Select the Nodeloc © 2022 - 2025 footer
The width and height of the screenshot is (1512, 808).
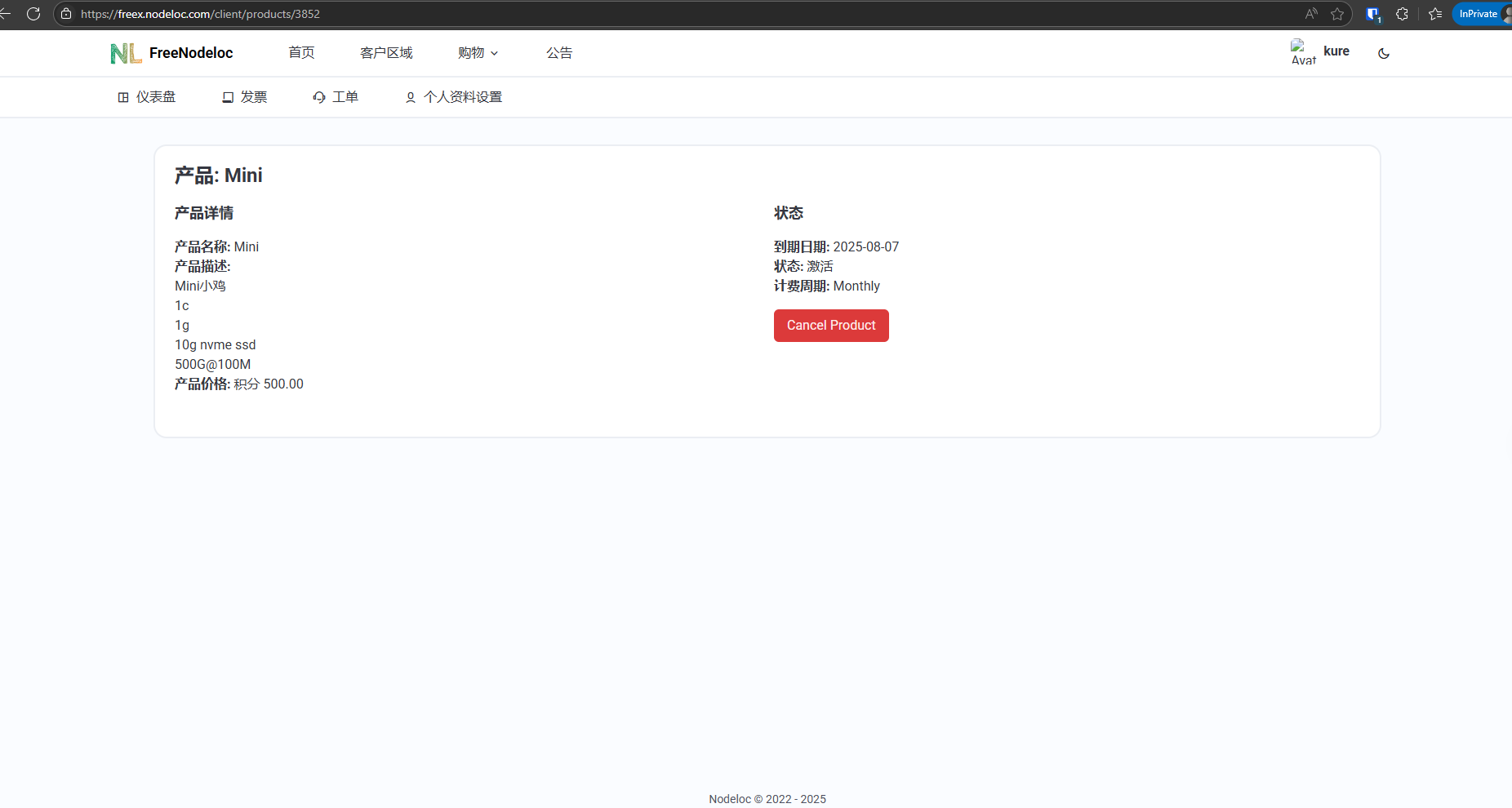pyautogui.click(x=767, y=799)
